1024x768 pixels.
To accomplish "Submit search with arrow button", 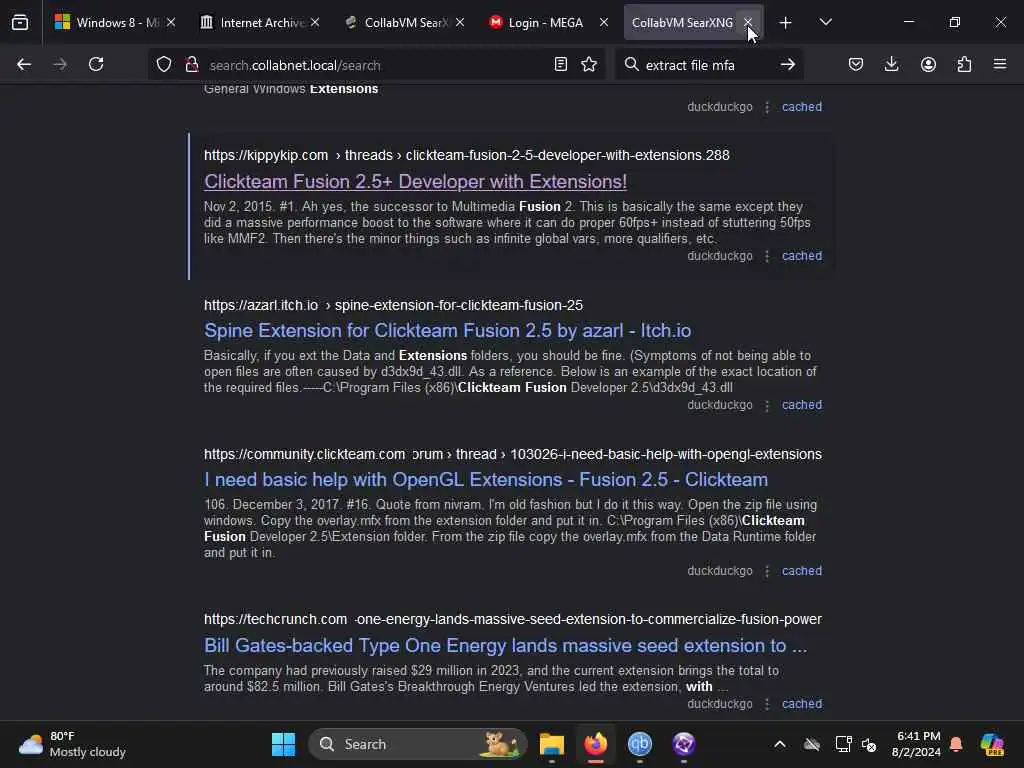I will 788,65.
